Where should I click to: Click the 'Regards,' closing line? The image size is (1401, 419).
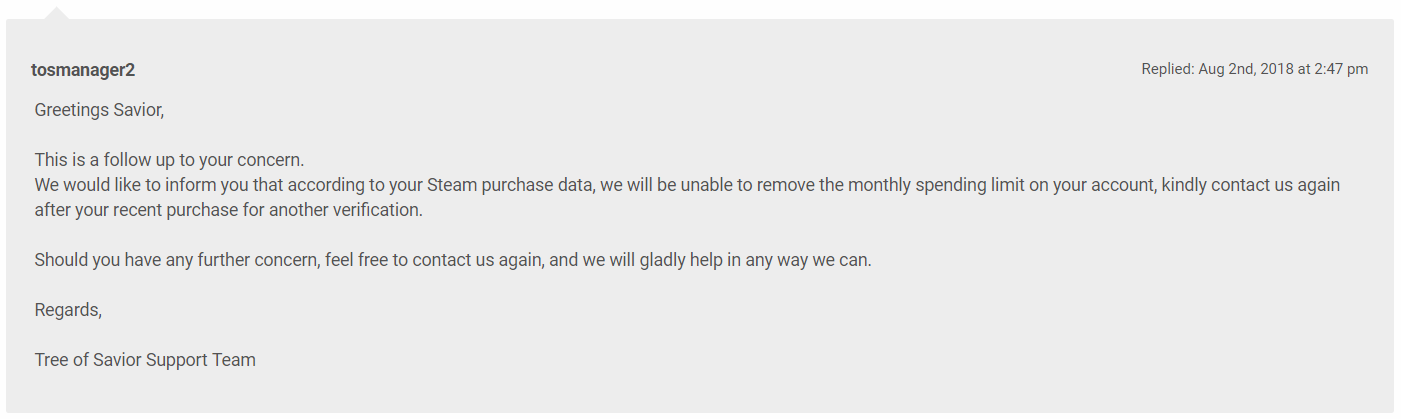click(x=68, y=310)
